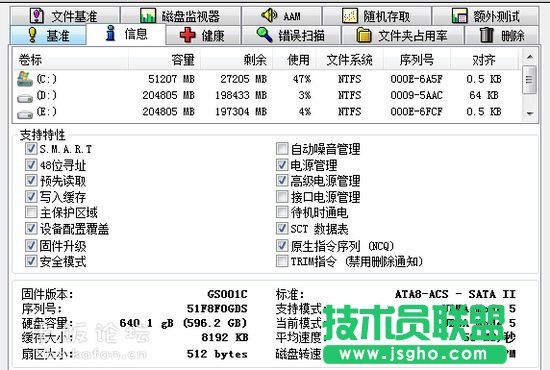Viewport: 550px width, 370px height.
Task: Select the 0009-5AAC serial number cell
Action: (416, 95)
